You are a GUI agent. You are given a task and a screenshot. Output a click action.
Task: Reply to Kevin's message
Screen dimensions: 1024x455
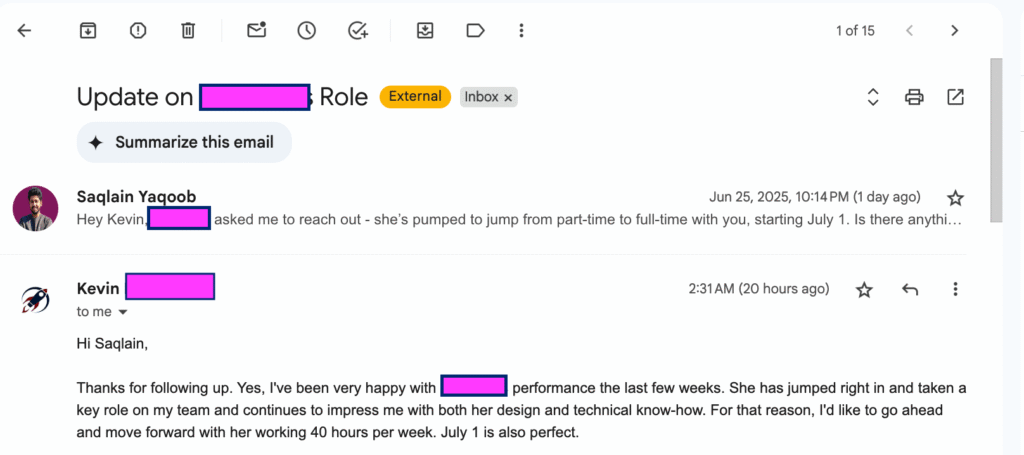910,289
